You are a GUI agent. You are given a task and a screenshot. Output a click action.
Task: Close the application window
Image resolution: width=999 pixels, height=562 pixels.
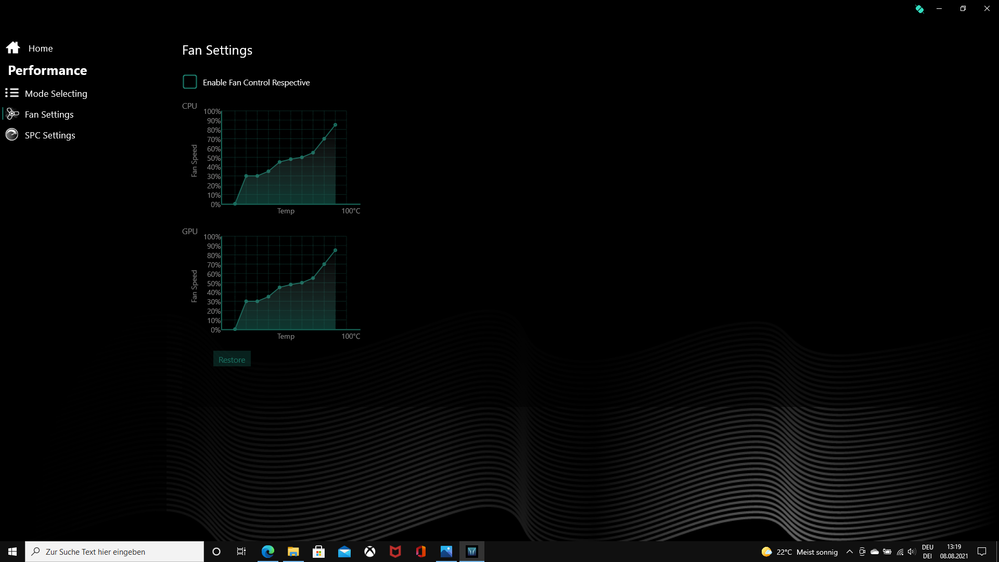tap(987, 9)
